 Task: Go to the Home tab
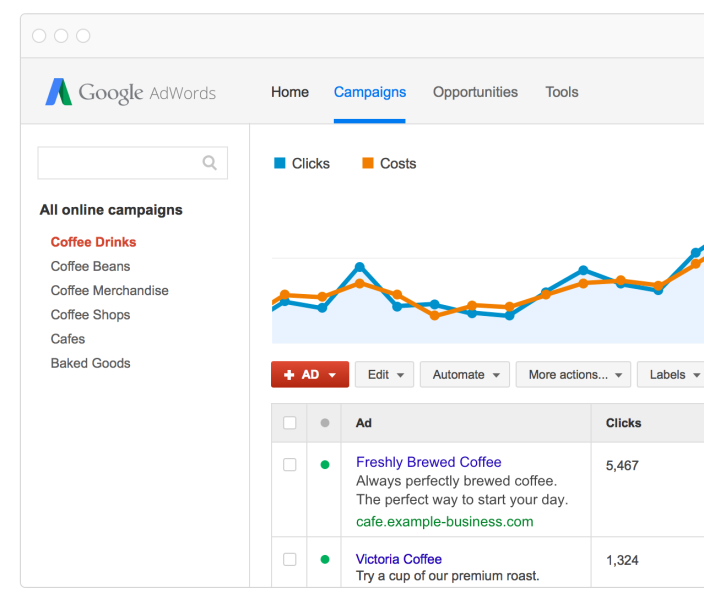290,92
